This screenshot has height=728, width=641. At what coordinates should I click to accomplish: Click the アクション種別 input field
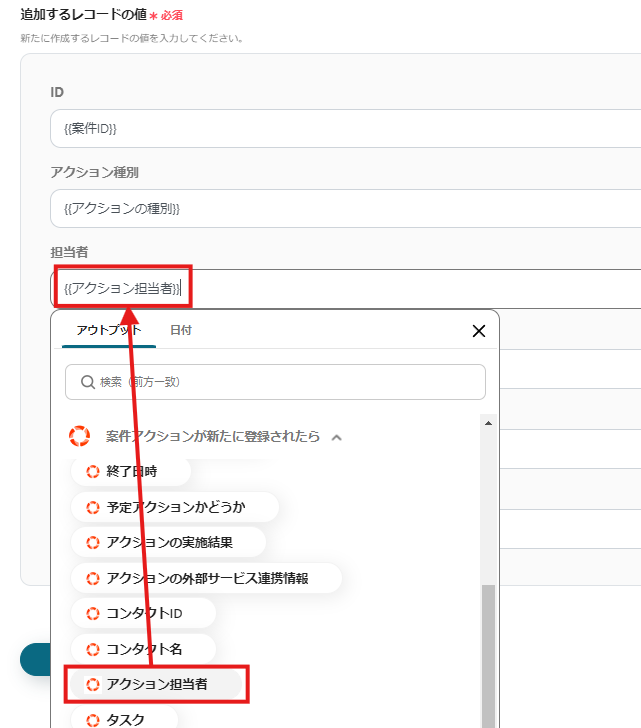coord(345,208)
